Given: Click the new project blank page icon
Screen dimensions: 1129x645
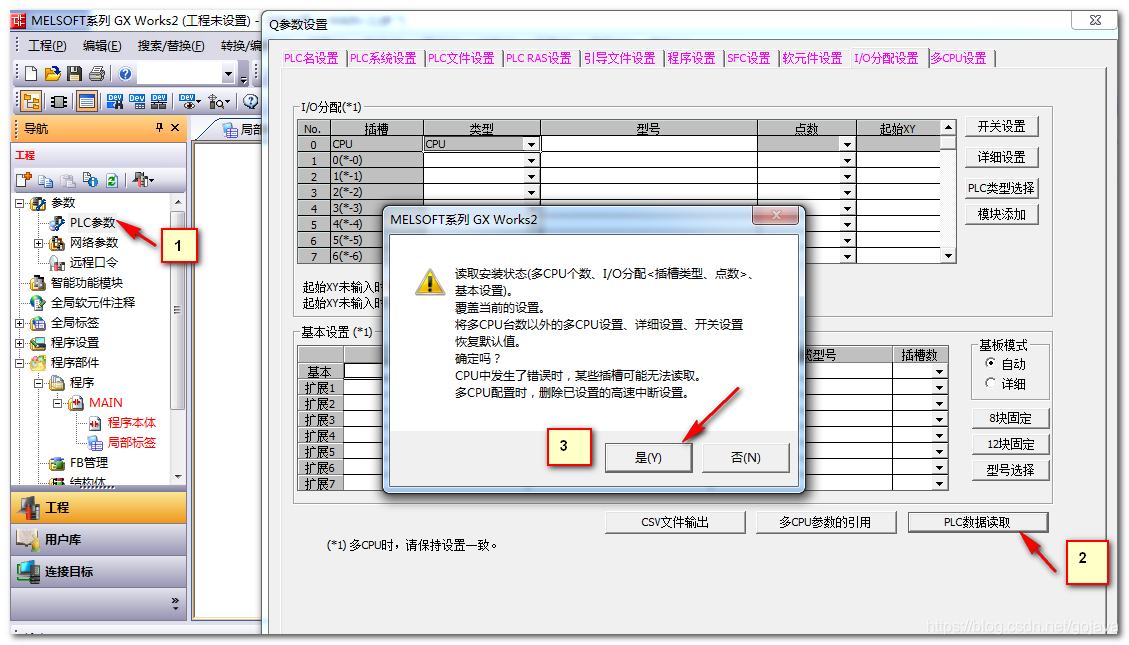Looking at the screenshot, I should [31, 73].
